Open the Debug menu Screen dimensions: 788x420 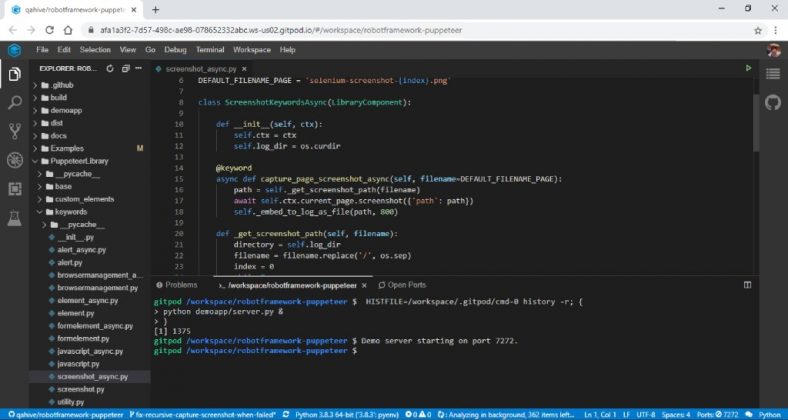point(175,50)
